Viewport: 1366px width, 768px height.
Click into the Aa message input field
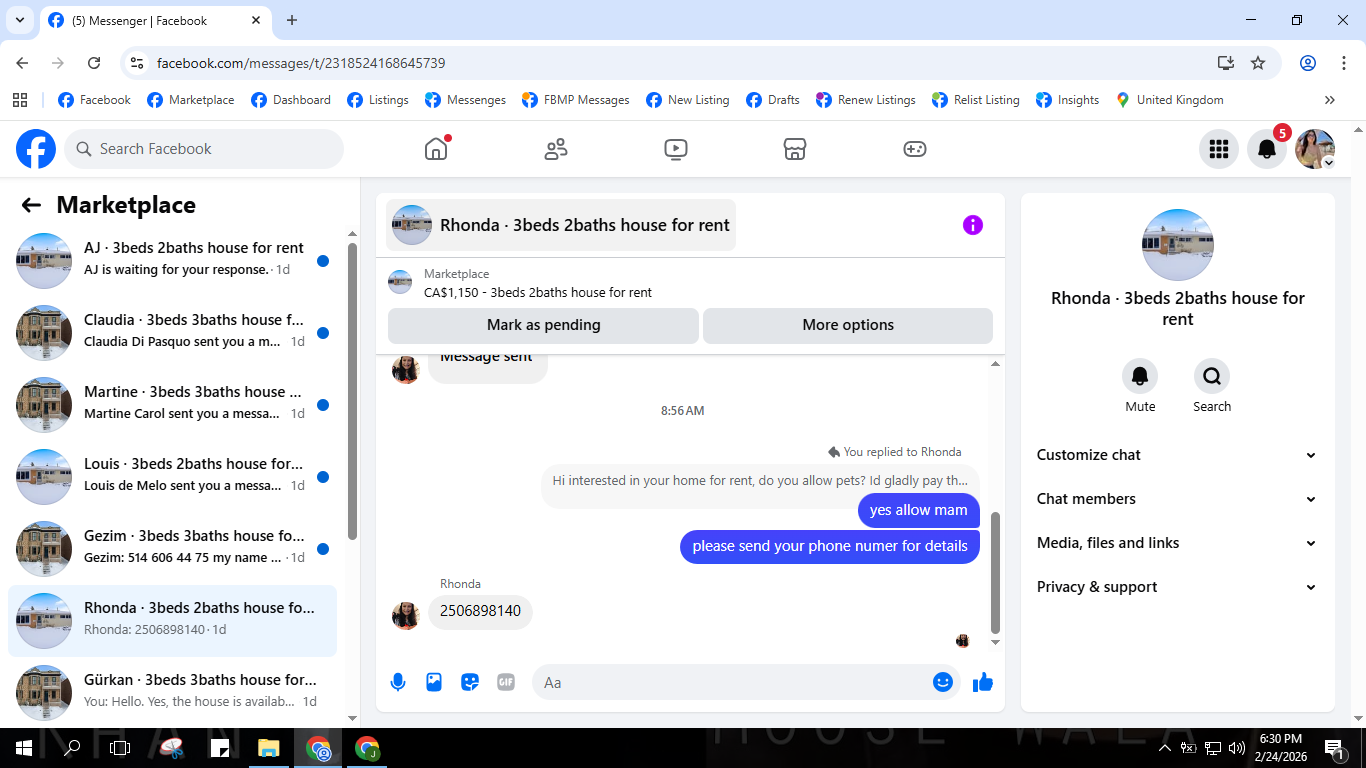(x=730, y=682)
